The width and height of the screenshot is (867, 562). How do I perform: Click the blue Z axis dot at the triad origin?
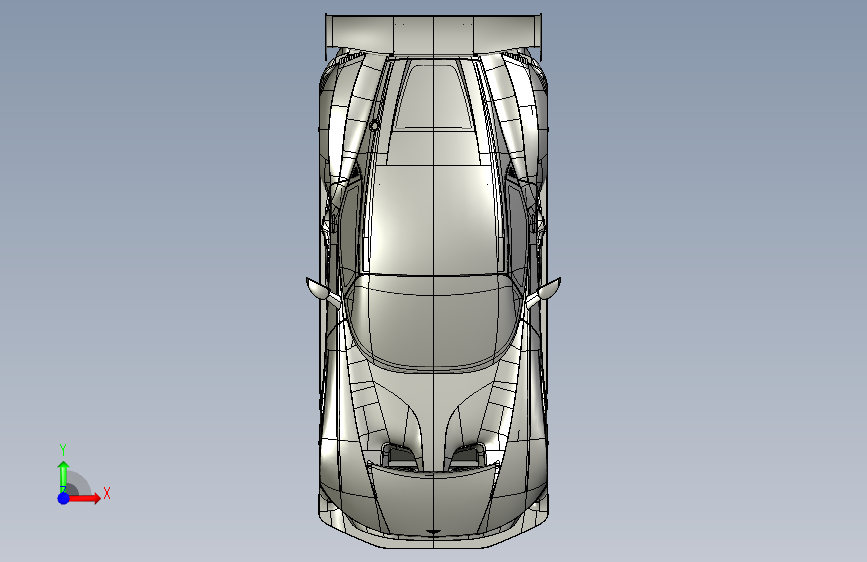pos(63,498)
